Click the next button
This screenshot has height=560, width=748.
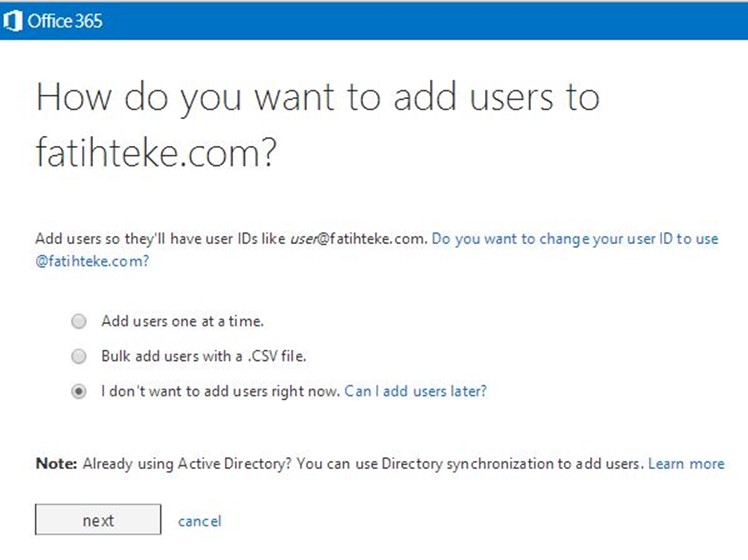click(x=98, y=519)
